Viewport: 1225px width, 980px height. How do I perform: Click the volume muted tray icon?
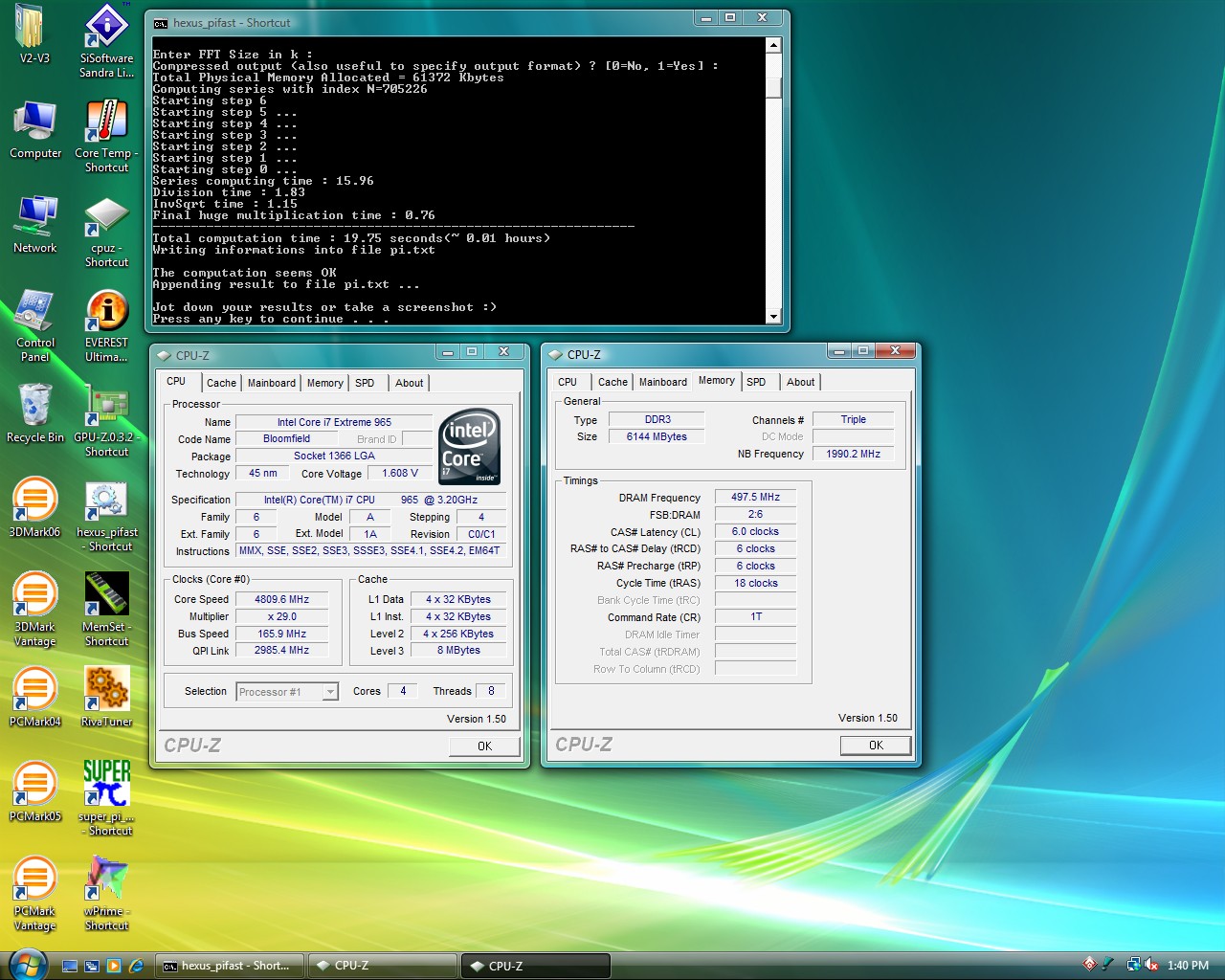[1151, 965]
